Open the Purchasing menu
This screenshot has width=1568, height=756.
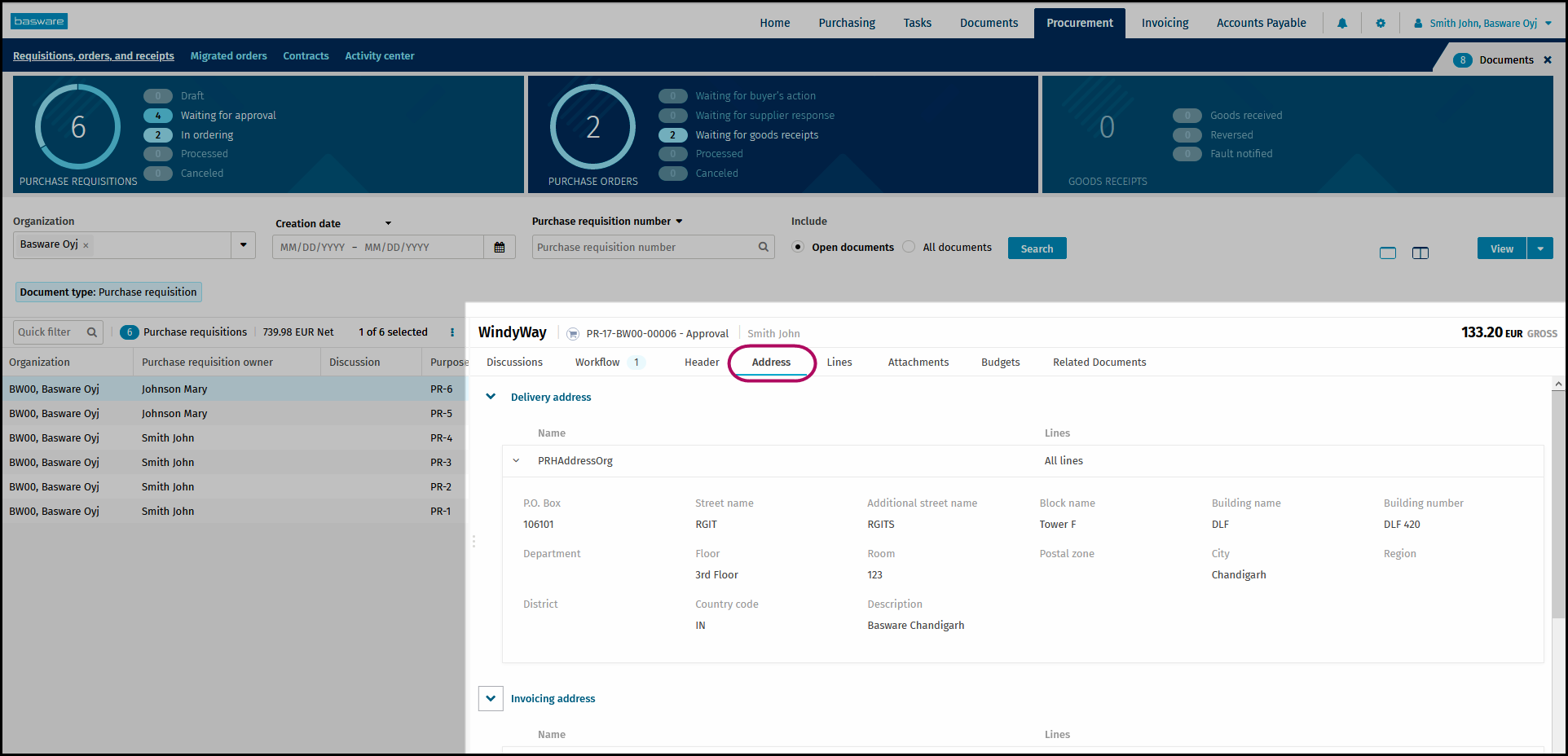coord(847,23)
